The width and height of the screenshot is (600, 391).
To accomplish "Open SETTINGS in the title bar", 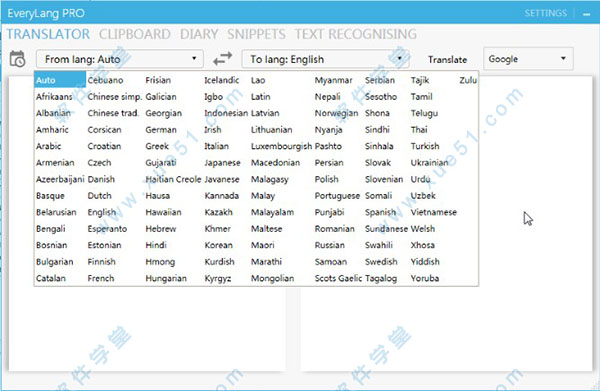I will (545, 13).
